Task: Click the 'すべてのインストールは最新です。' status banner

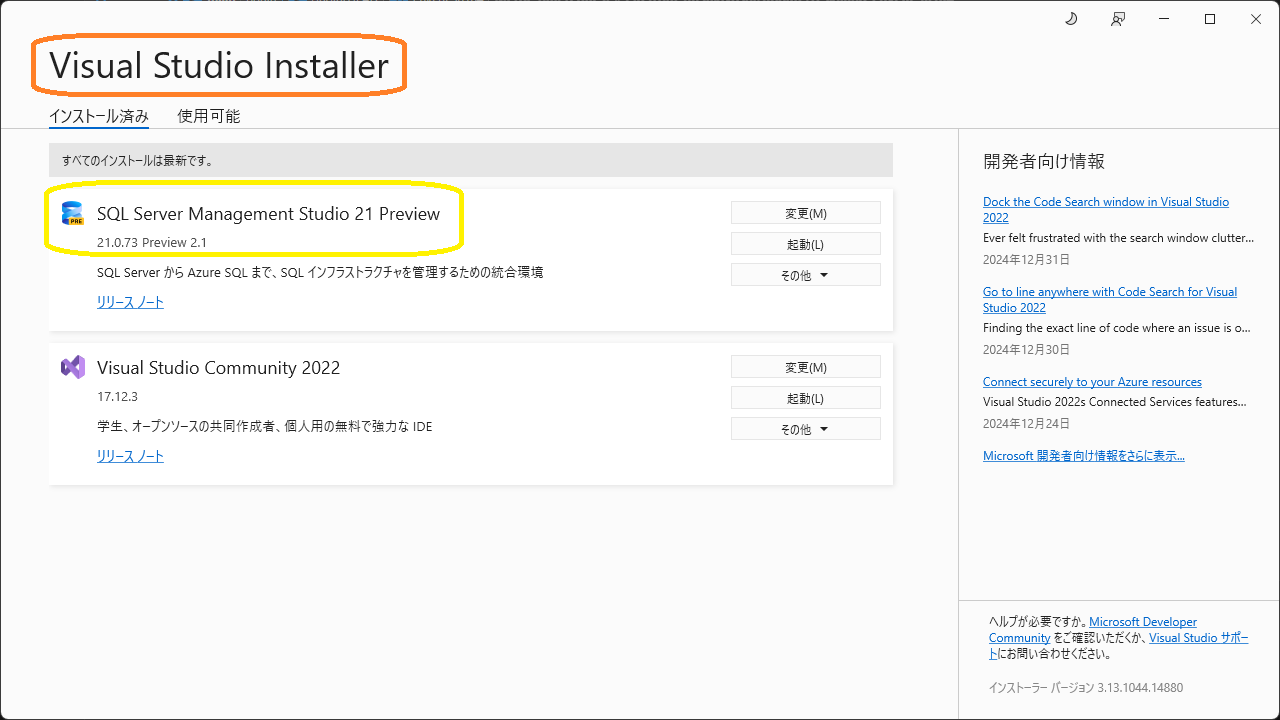Action: point(471,160)
